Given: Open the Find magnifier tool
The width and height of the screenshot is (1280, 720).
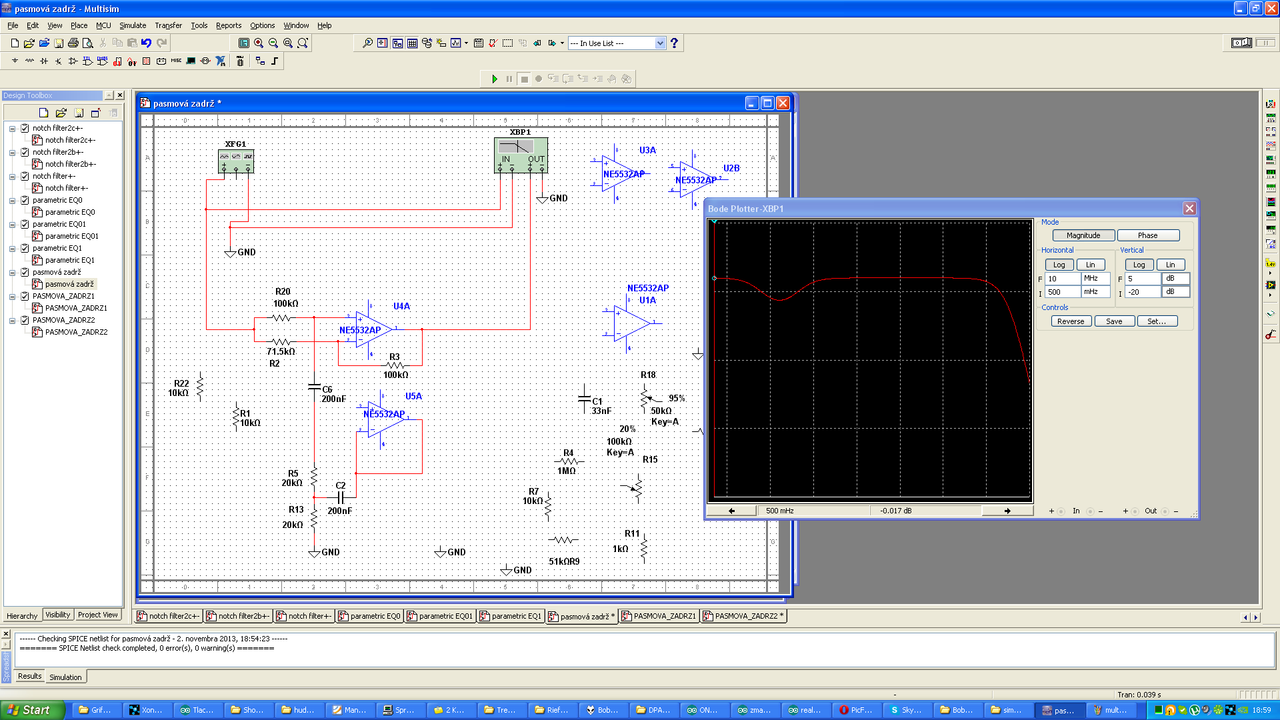Looking at the screenshot, I should [x=368, y=44].
